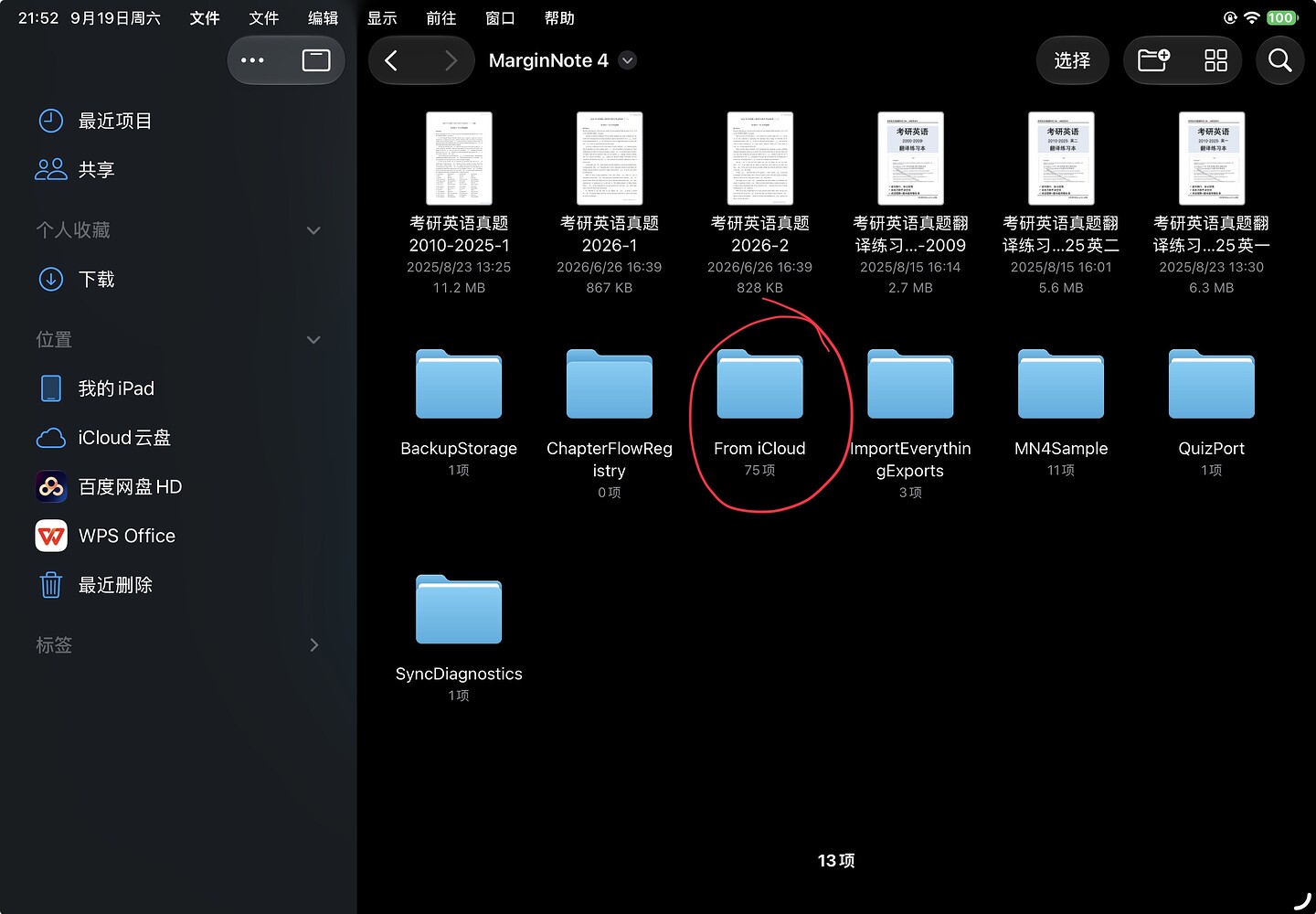
Task: Open the 窗口 menu
Action: (x=500, y=18)
